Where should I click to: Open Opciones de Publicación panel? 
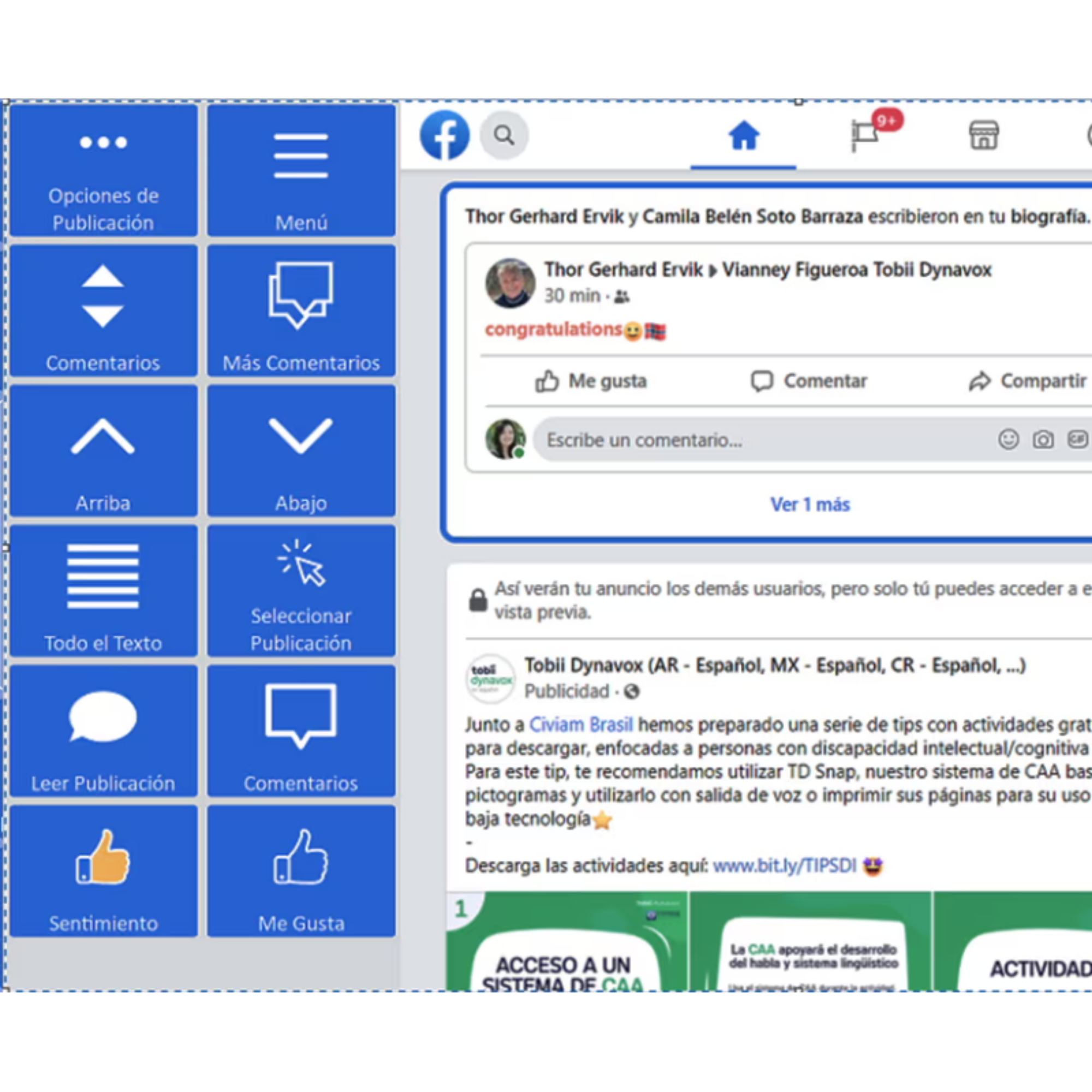103,170
